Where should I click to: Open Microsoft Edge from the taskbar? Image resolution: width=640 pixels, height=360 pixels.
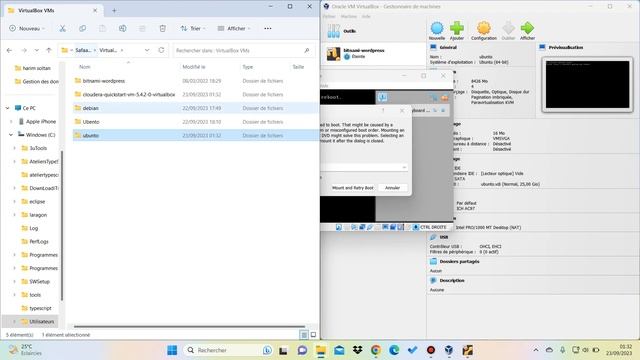pos(394,350)
